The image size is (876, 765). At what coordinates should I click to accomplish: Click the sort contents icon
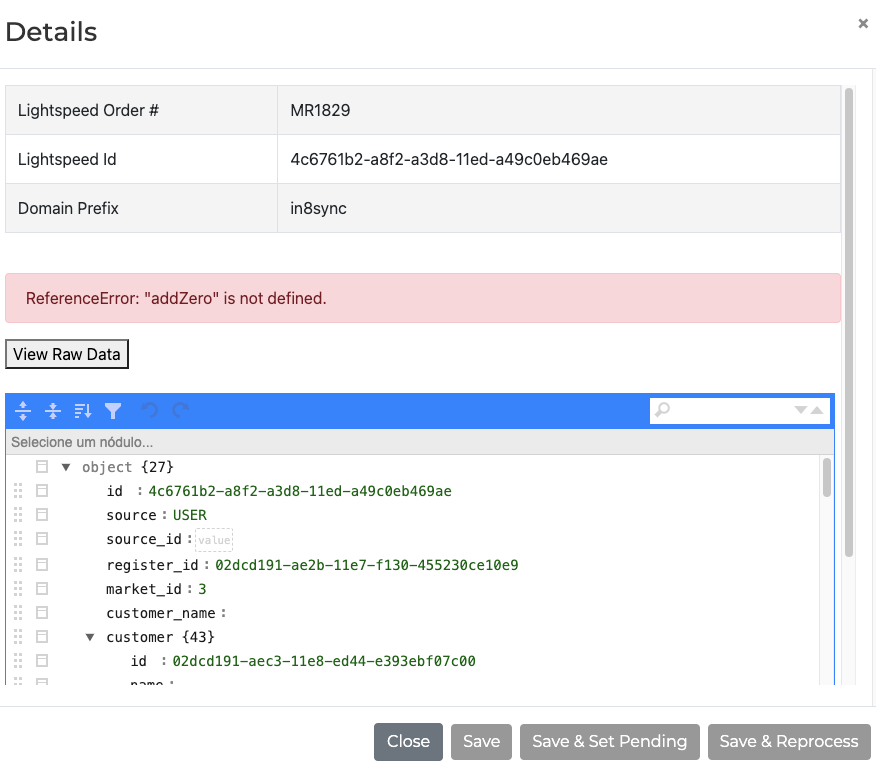pos(83,411)
